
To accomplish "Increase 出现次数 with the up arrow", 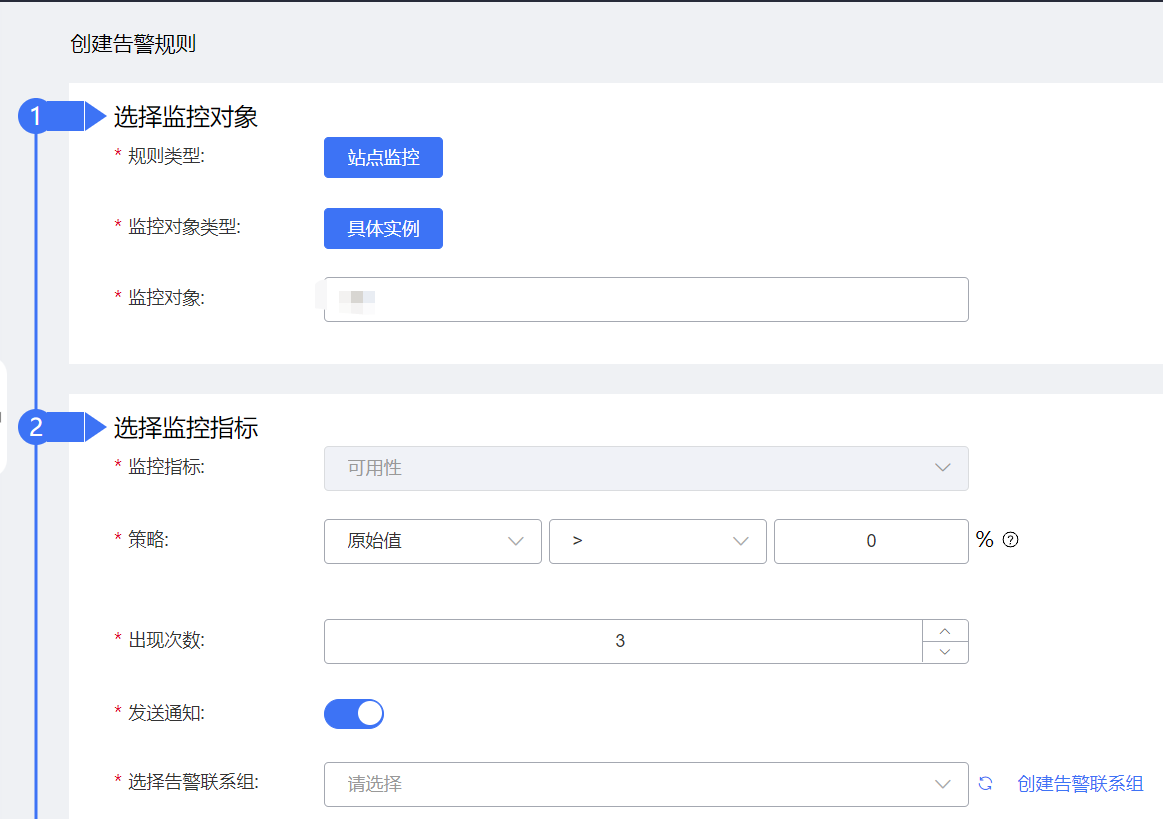I will [945, 630].
